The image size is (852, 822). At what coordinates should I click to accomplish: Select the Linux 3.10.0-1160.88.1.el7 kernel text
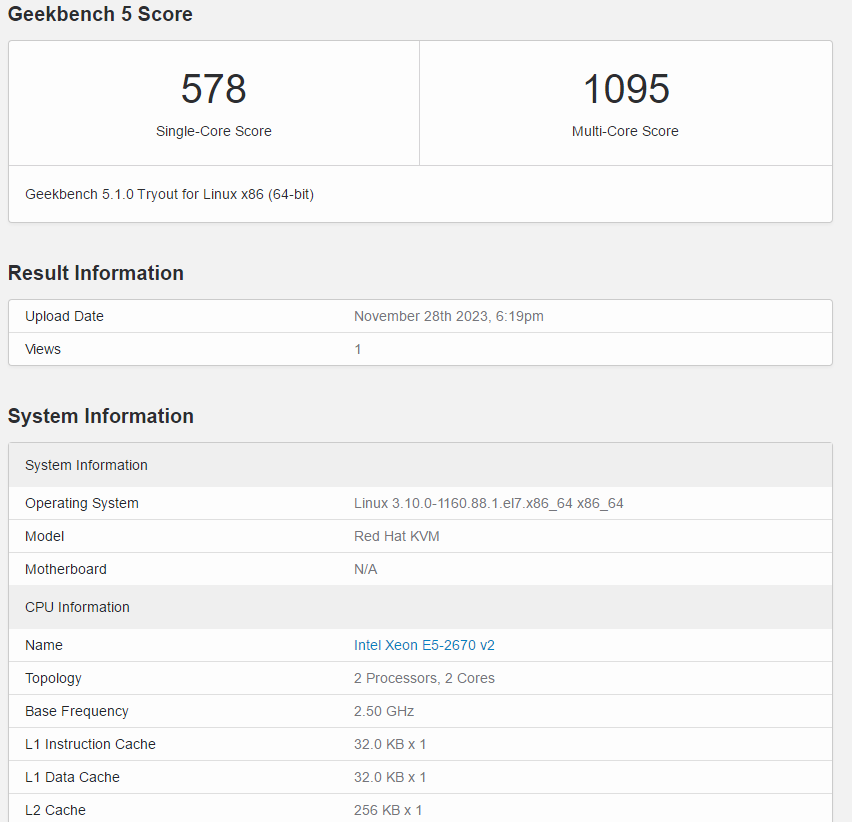pos(488,503)
